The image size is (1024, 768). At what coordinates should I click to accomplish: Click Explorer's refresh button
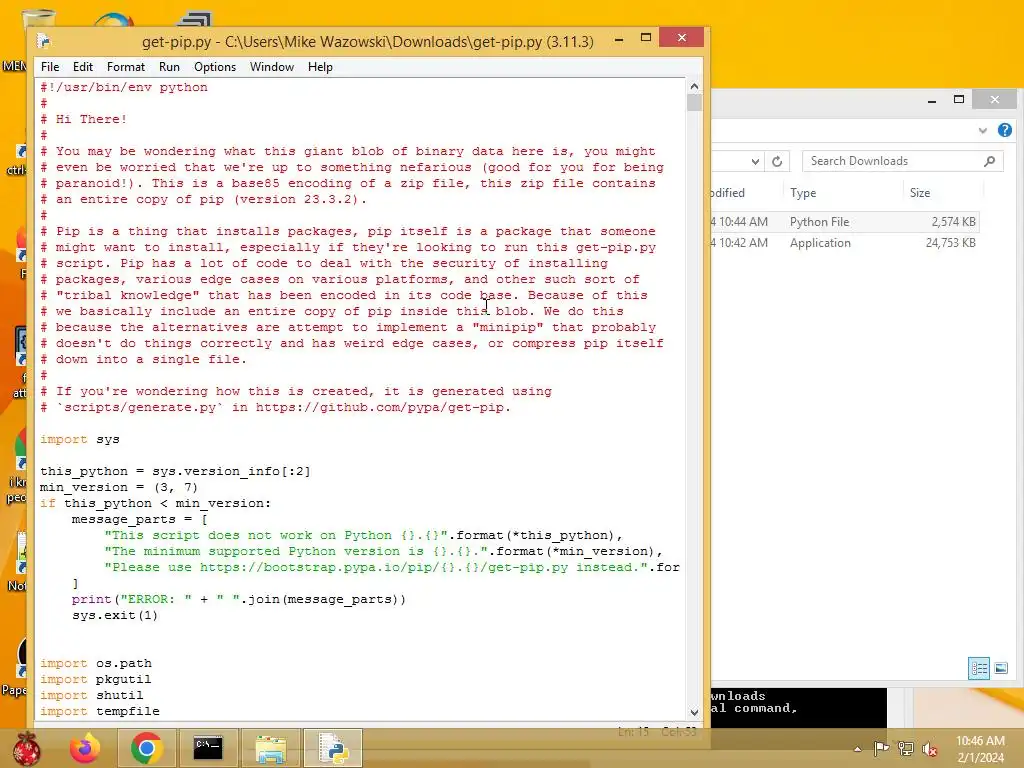click(777, 161)
